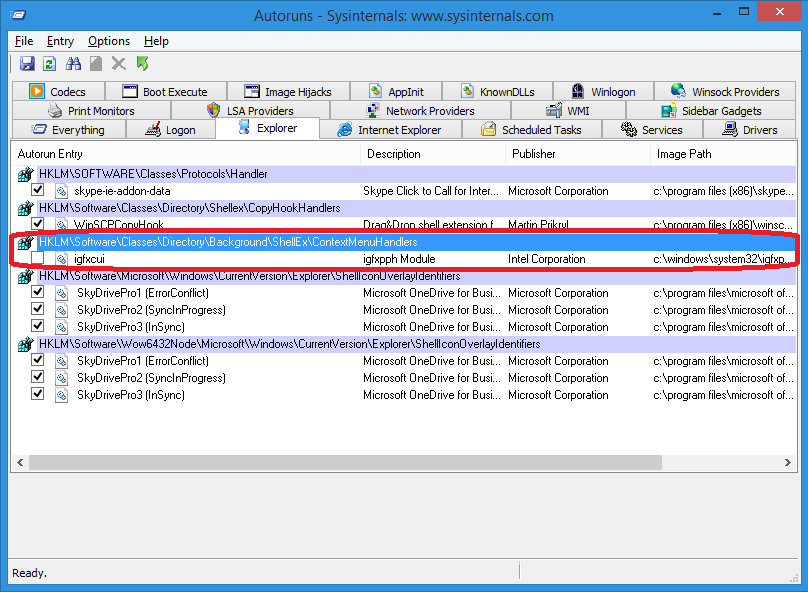
Task: Sort by the Autorun Entry column header
Action: (186, 154)
